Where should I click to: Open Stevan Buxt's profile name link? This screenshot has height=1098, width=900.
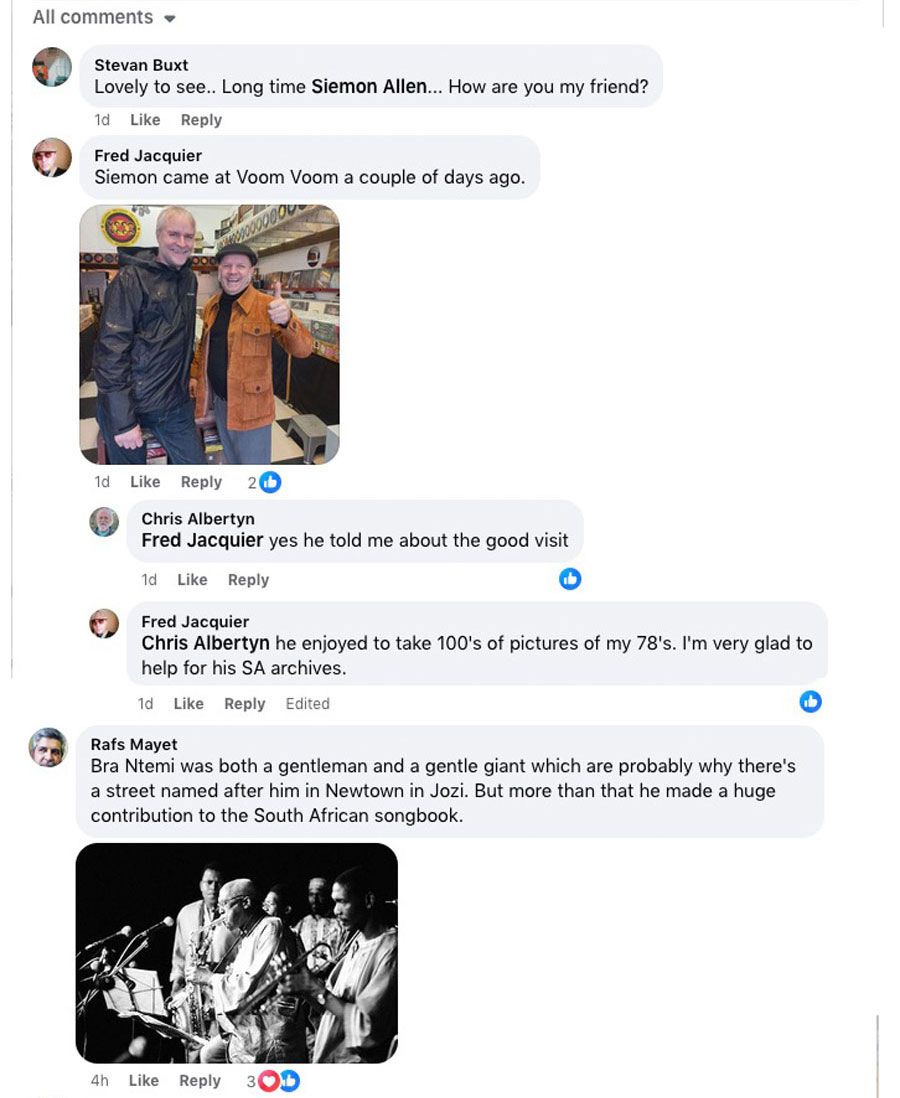click(141, 65)
